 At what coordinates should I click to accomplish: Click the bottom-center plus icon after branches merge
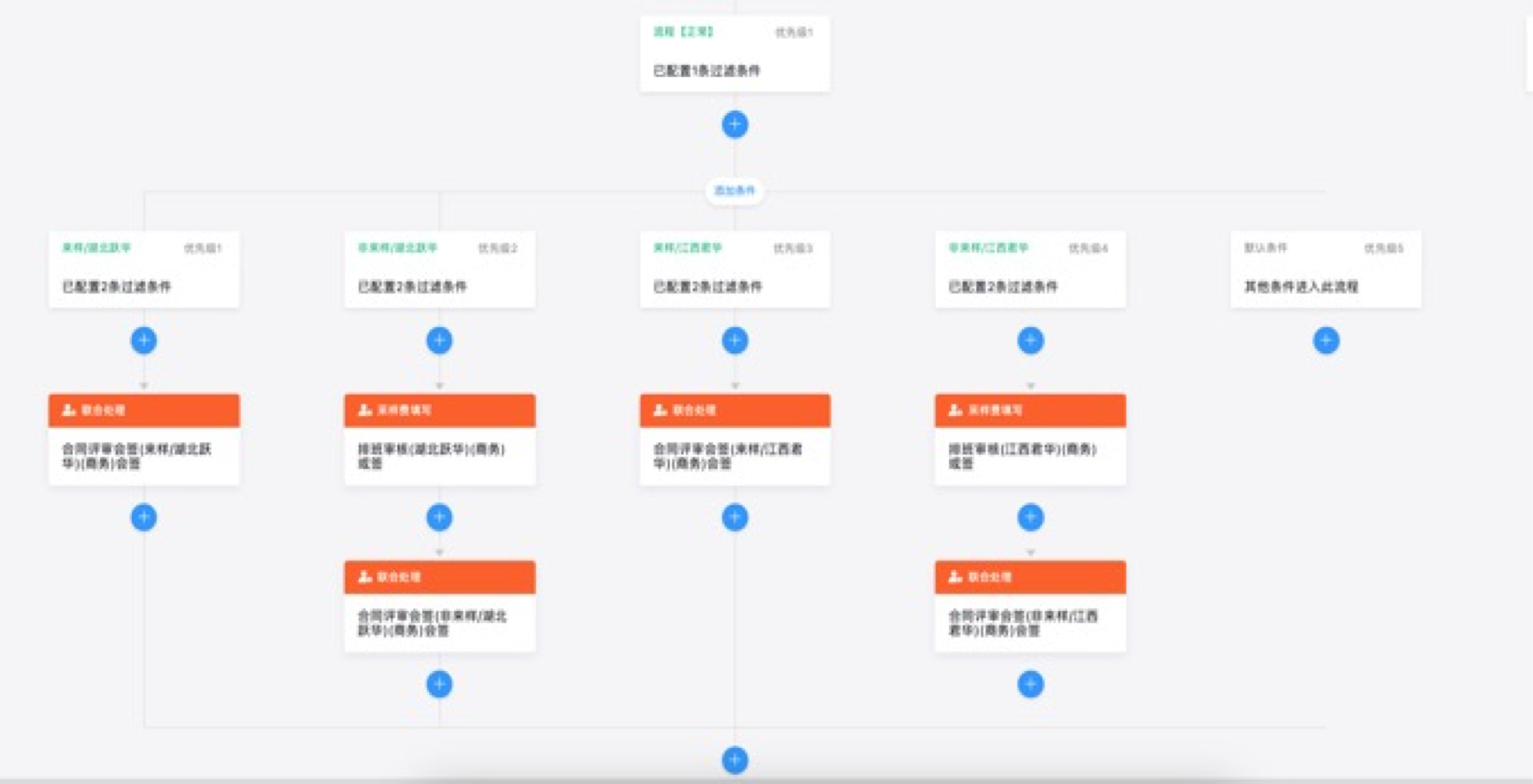coord(734,760)
